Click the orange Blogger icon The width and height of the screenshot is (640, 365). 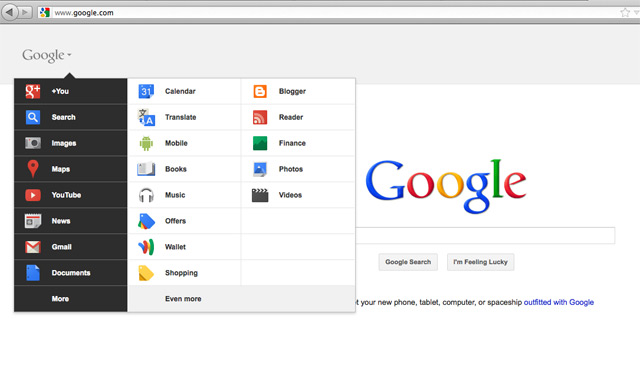coord(260,91)
